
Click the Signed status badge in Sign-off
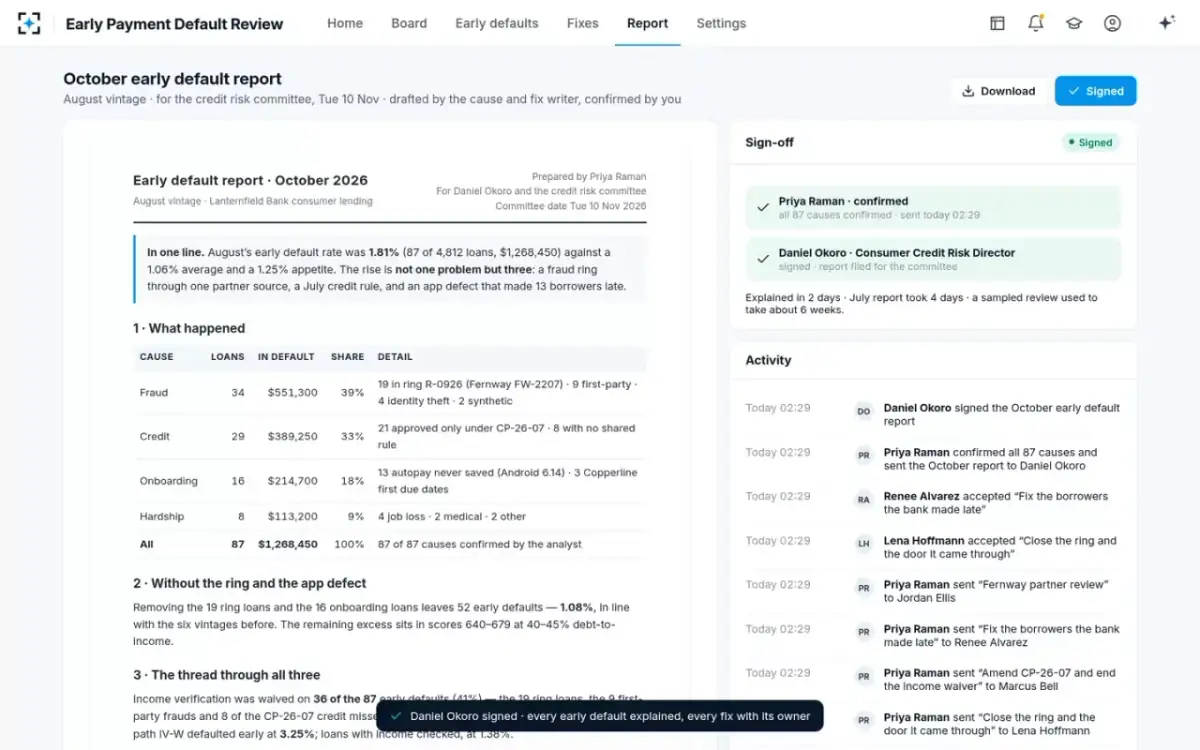click(x=1091, y=142)
